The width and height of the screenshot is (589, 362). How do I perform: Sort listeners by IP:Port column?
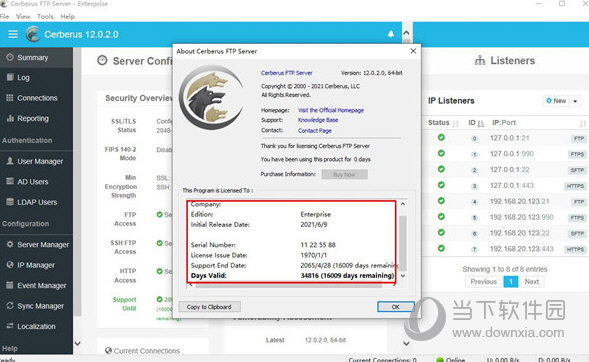pos(504,123)
